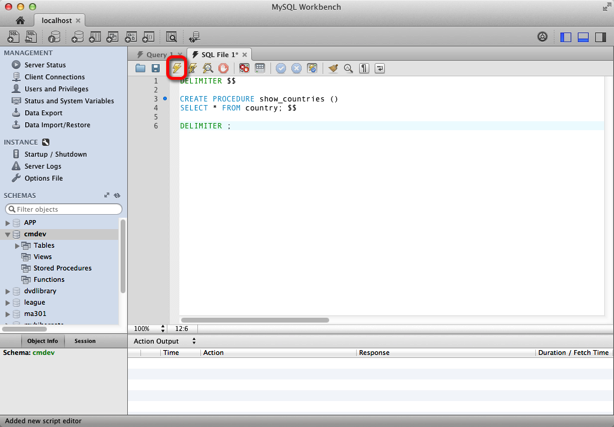Click the execute script lightning bolt icon
Viewport: 614px width, 427px height.
pyautogui.click(x=176, y=68)
